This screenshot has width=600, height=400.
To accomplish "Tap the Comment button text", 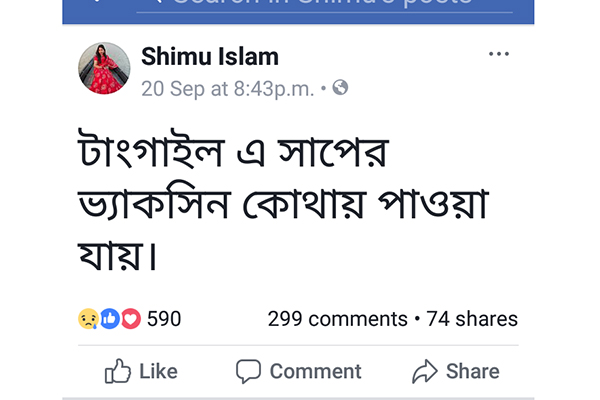I will [x=316, y=371].
